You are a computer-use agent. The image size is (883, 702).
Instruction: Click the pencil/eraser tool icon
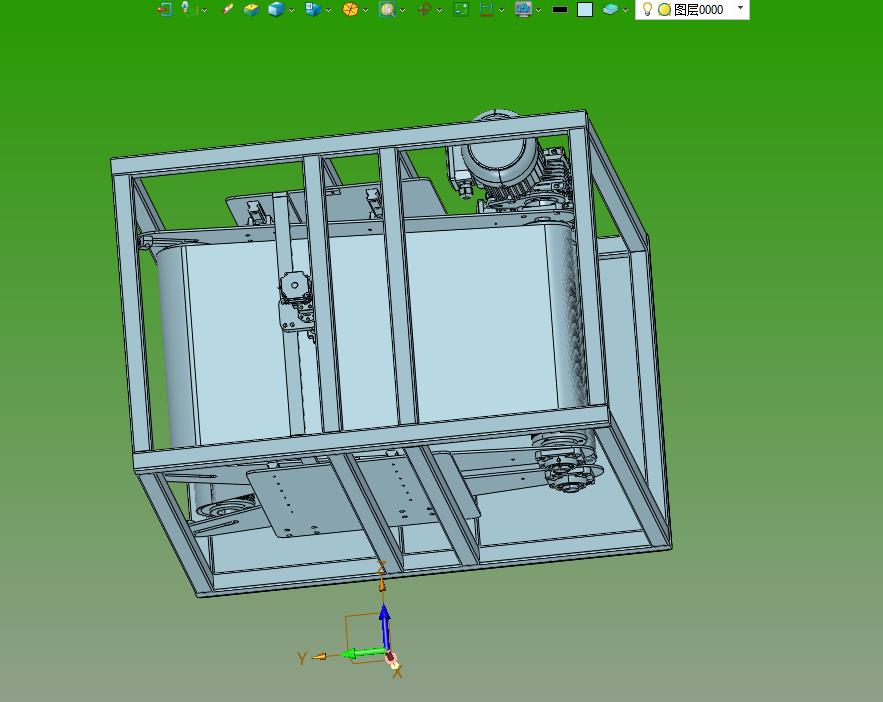227,9
